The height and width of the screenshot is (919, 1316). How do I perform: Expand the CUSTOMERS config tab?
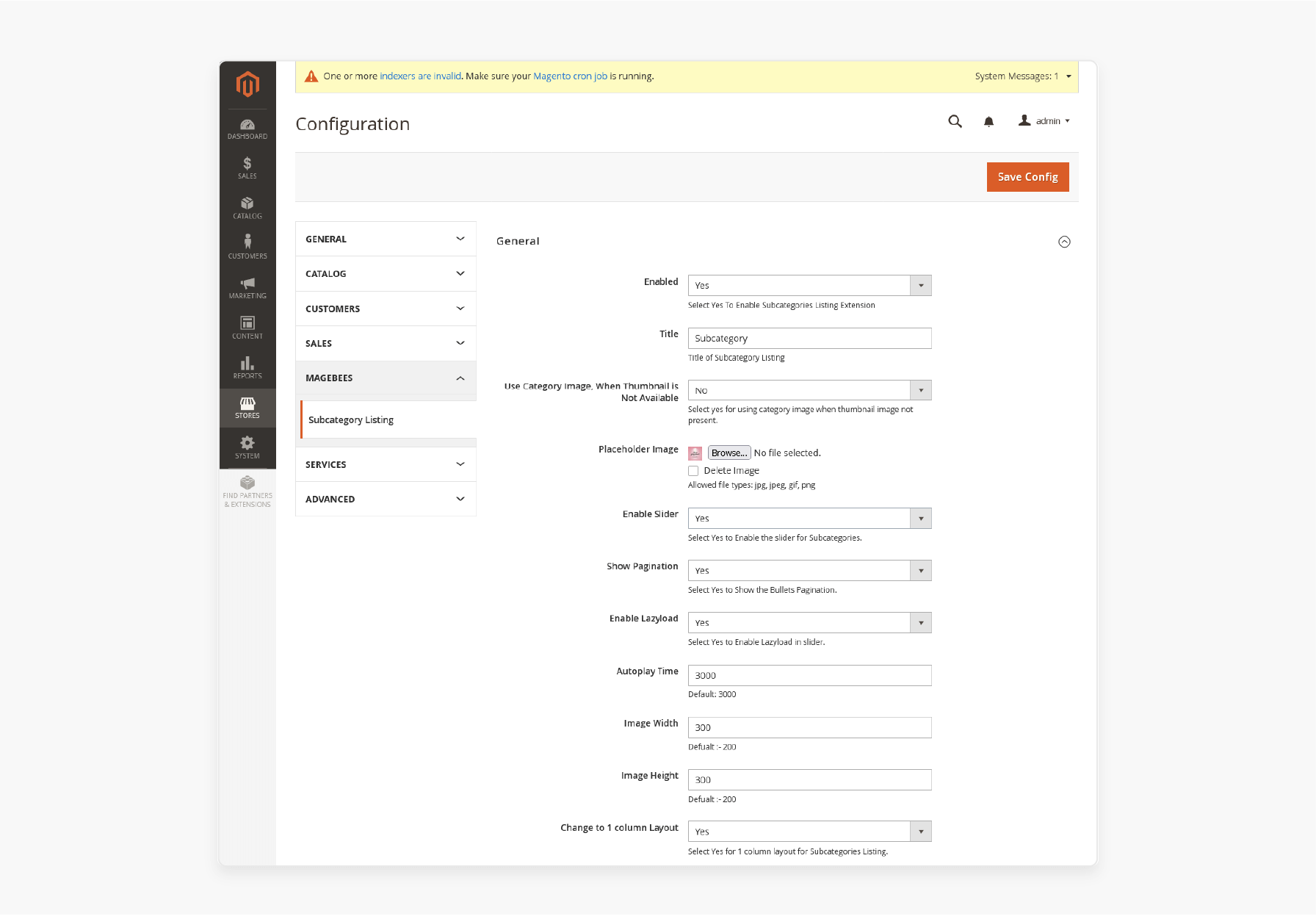pos(386,309)
